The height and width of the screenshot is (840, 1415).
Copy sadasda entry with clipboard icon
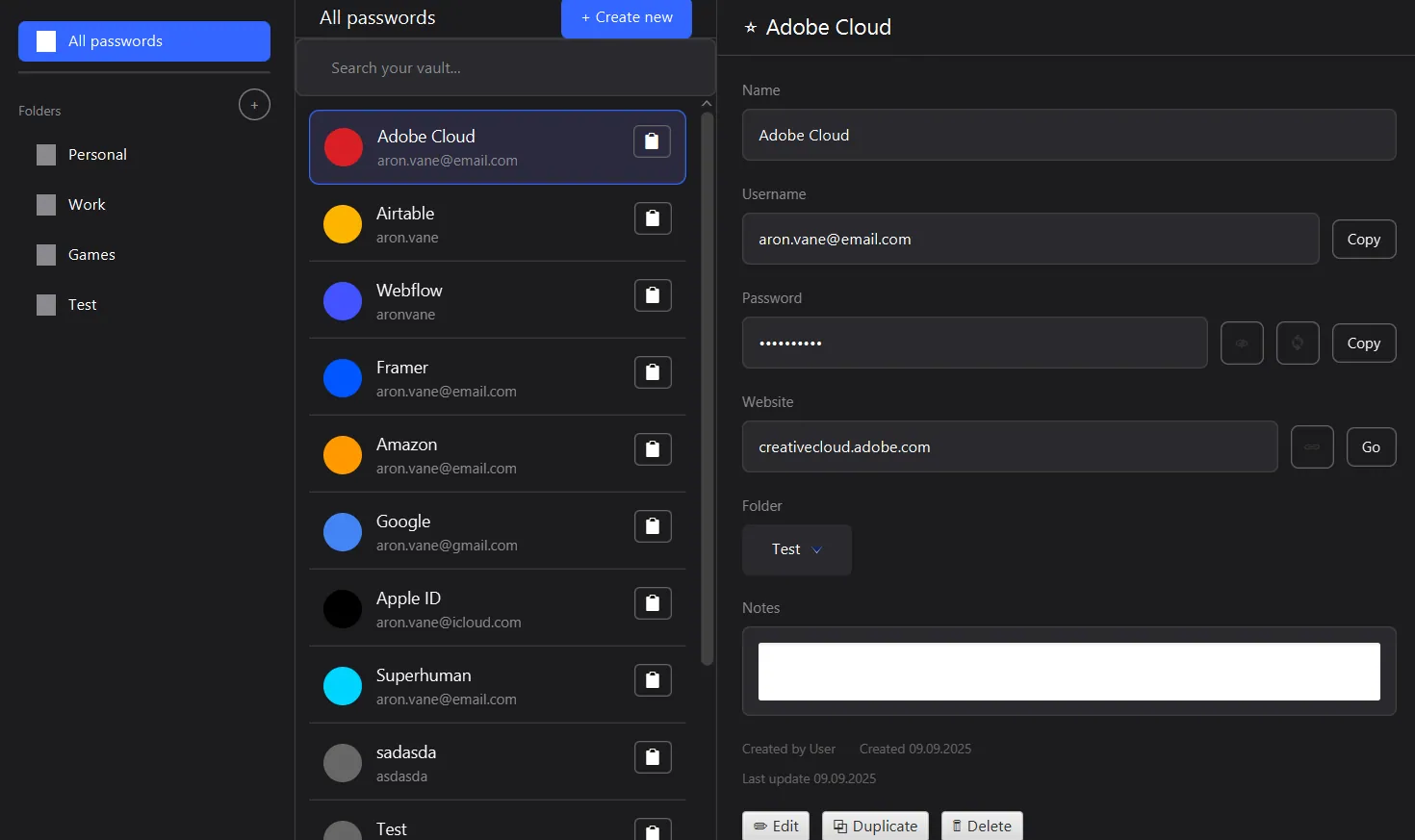[x=653, y=757]
